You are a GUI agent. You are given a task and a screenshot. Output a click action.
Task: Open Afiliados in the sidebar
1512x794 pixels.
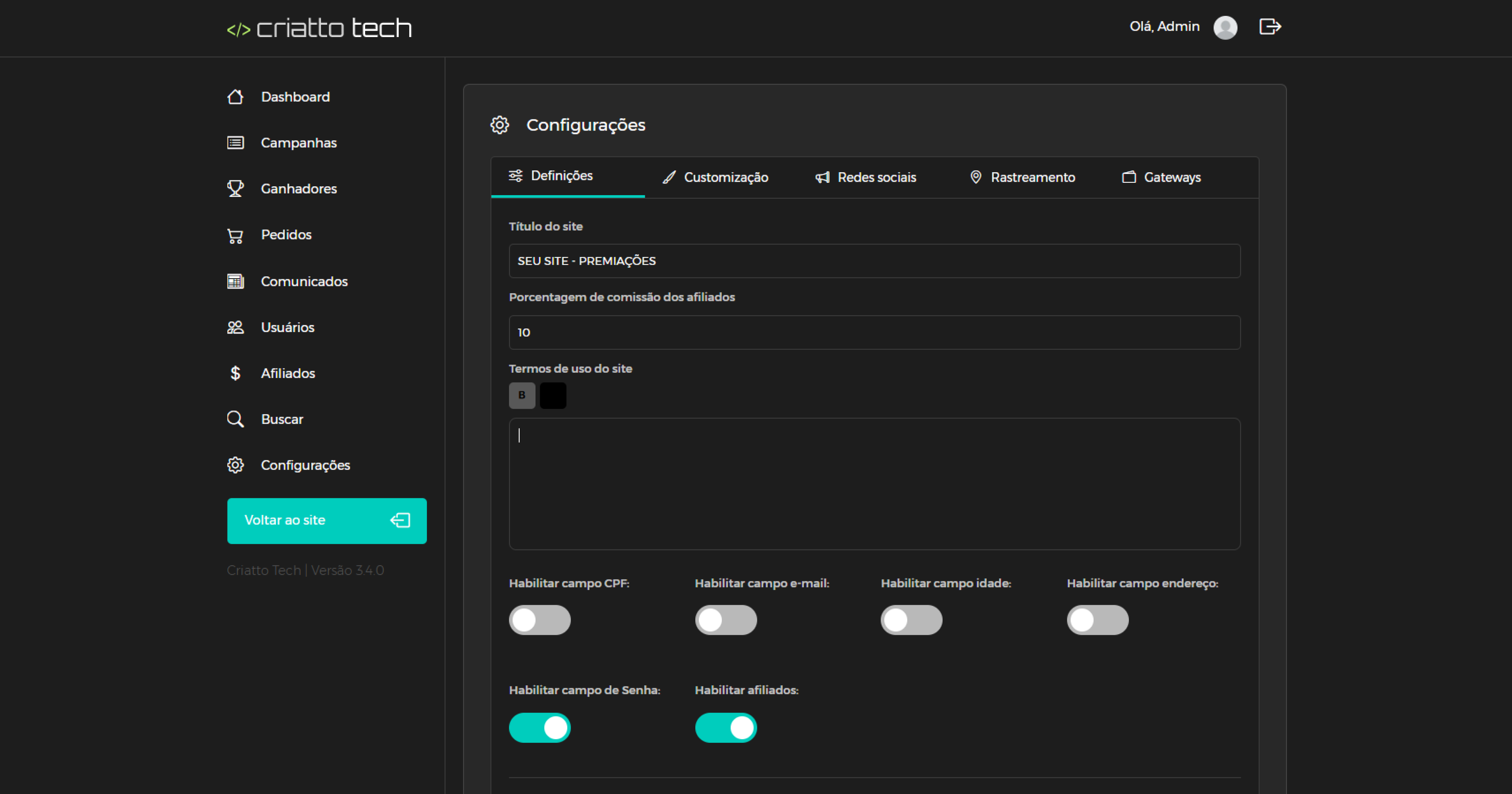[288, 373]
